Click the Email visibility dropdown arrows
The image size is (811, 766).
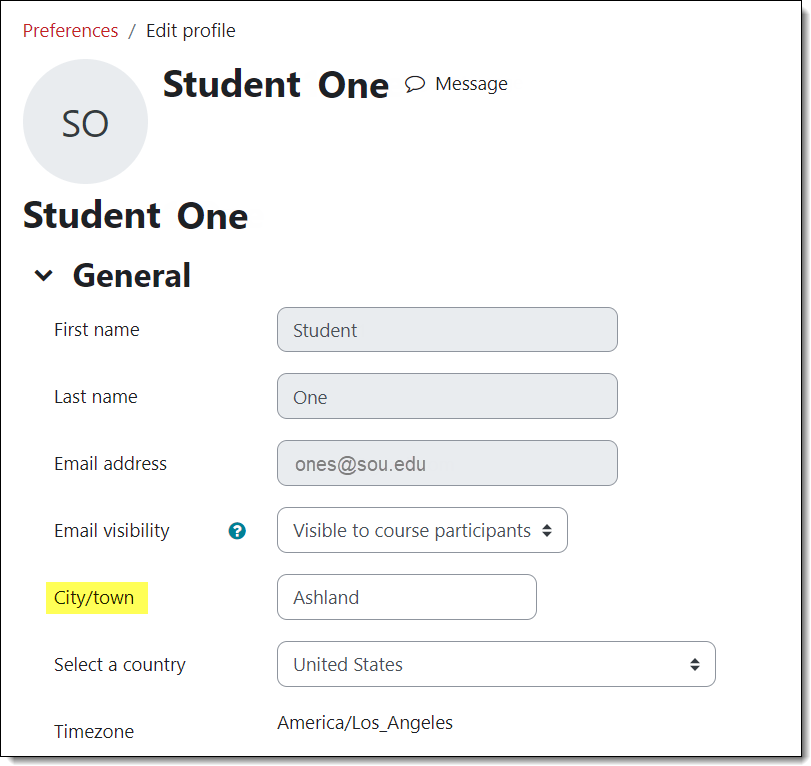[548, 530]
